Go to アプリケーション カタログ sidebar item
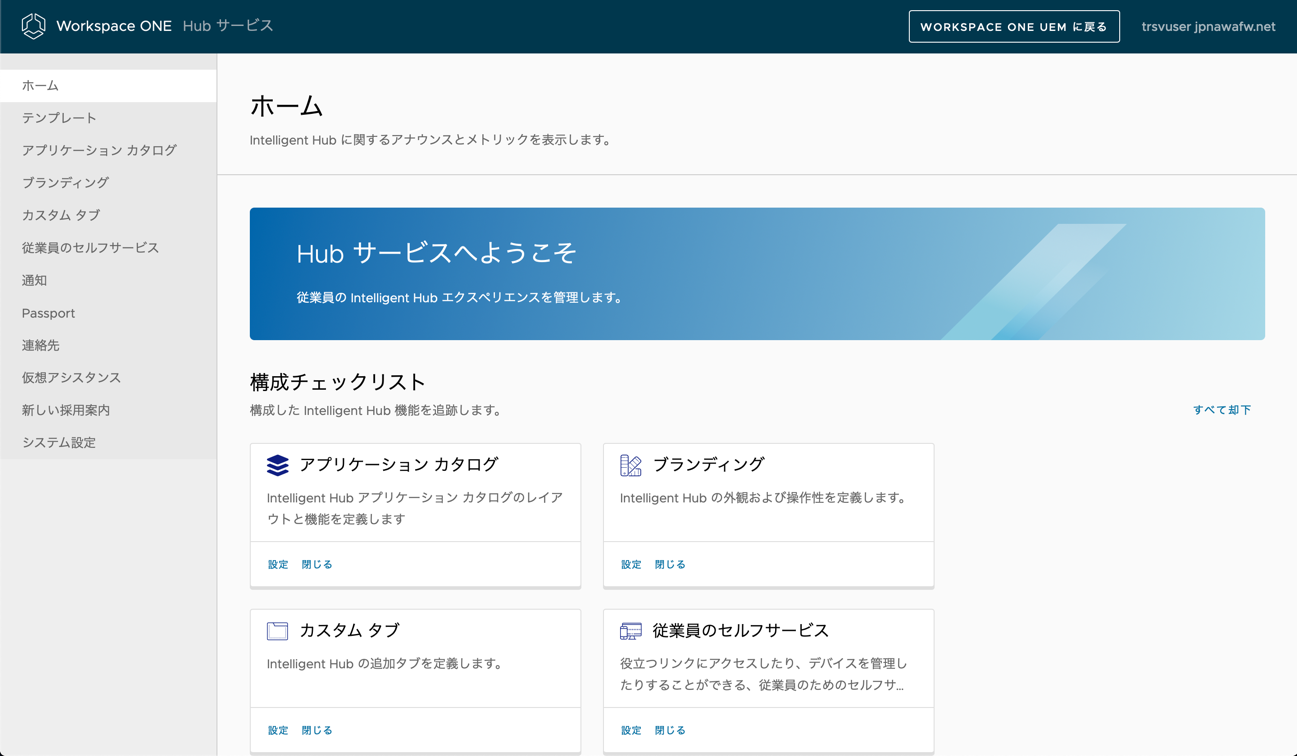The height and width of the screenshot is (756, 1297). (x=108, y=150)
